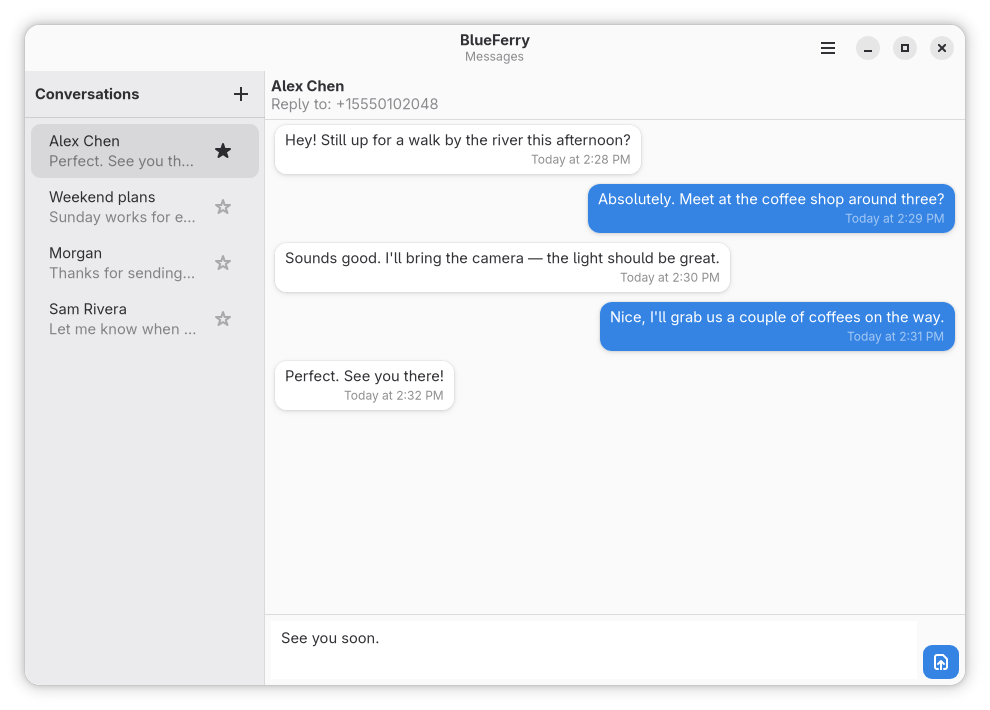Maximize the BlueFerry window
This screenshot has width=990, height=710.
click(x=905, y=48)
